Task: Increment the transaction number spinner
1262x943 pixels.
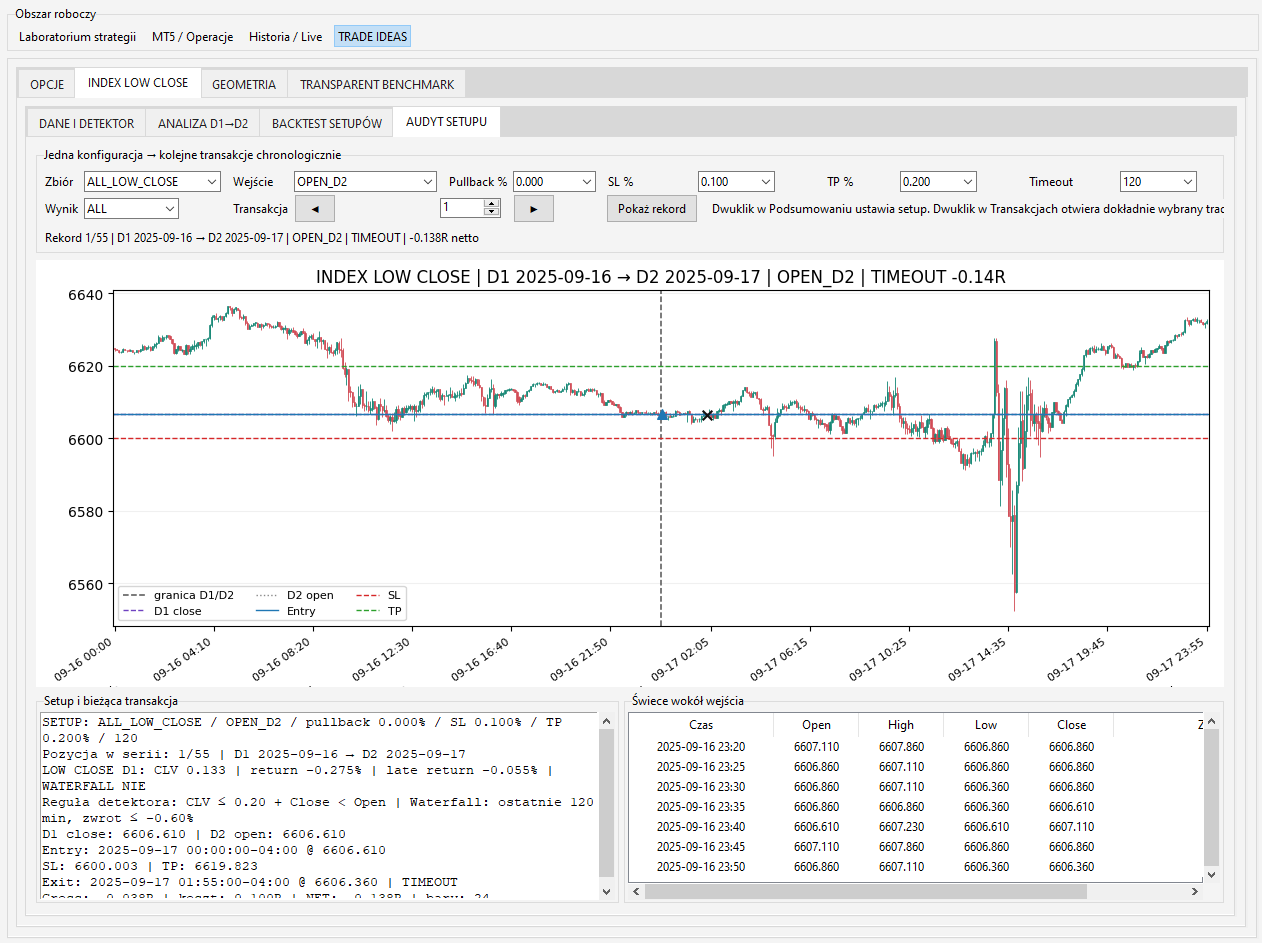Action: coord(491,203)
